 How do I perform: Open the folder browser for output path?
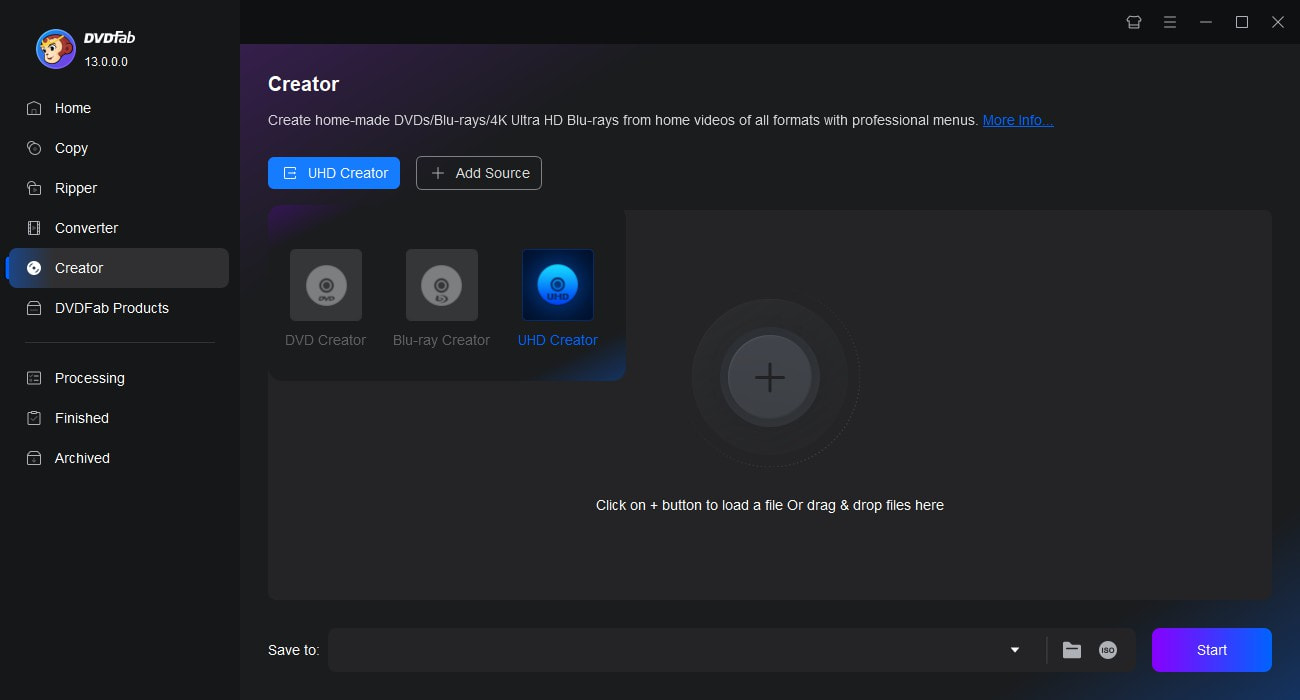pos(1071,650)
